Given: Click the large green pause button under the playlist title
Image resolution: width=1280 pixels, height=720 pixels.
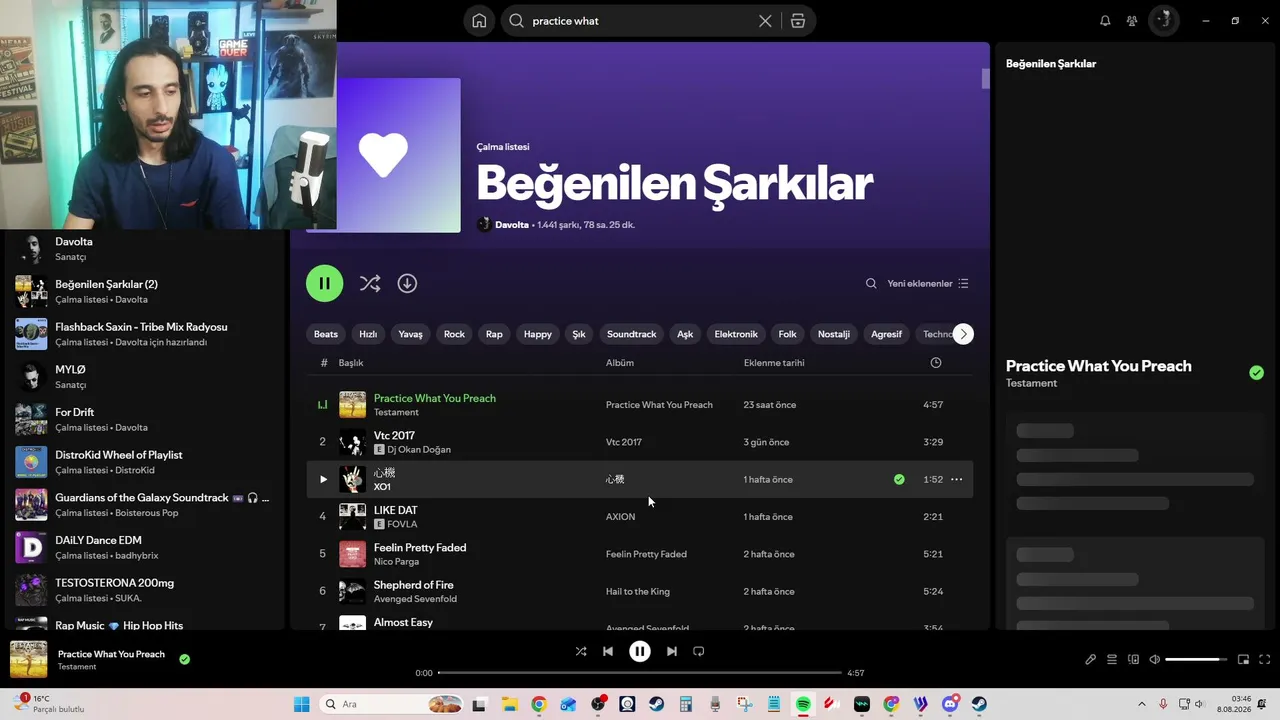Looking at the screenshot, I should [x=324, y=283].
